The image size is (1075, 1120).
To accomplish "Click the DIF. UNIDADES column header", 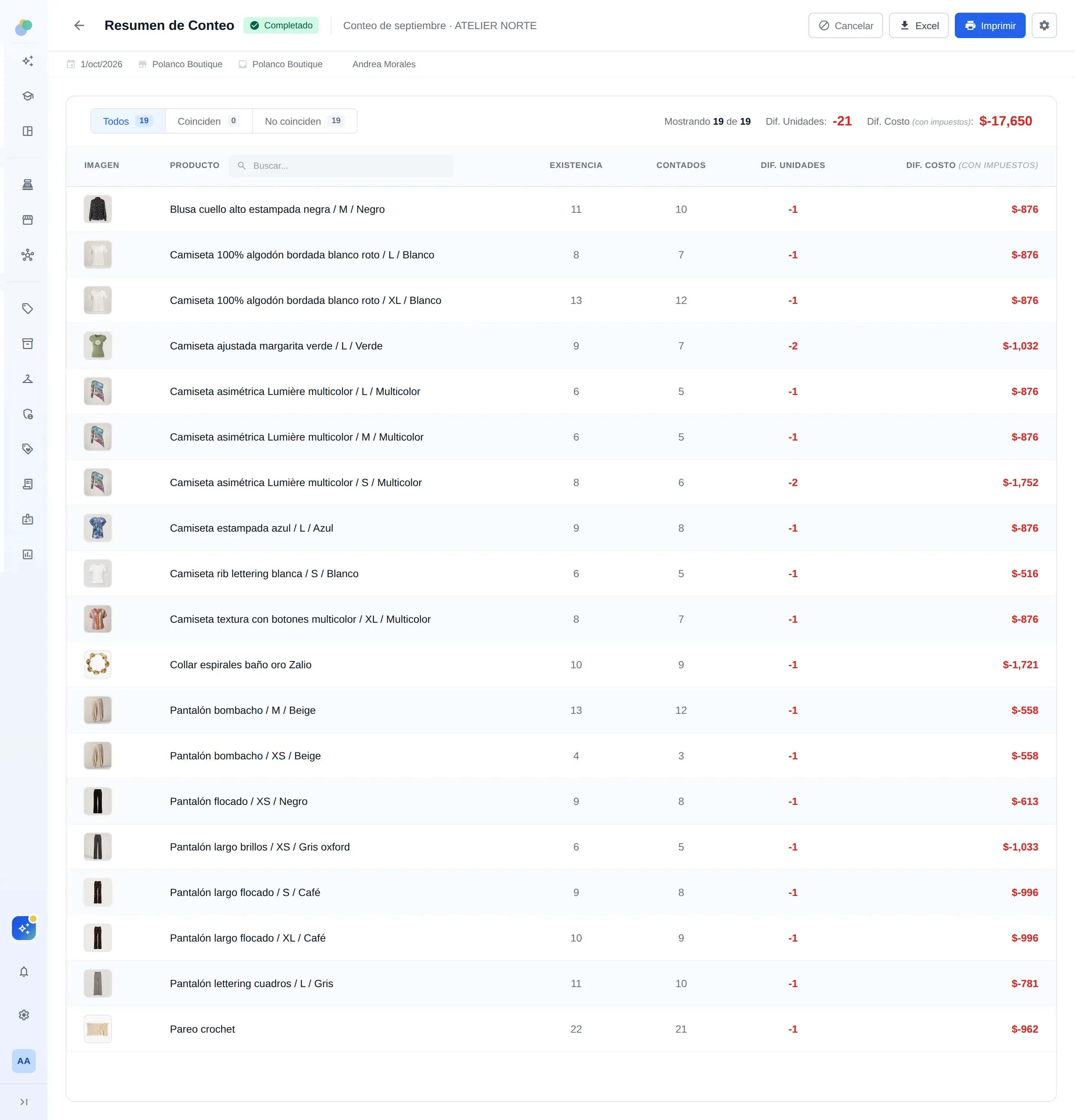I will pyautogui.click(x=793, y=165).
